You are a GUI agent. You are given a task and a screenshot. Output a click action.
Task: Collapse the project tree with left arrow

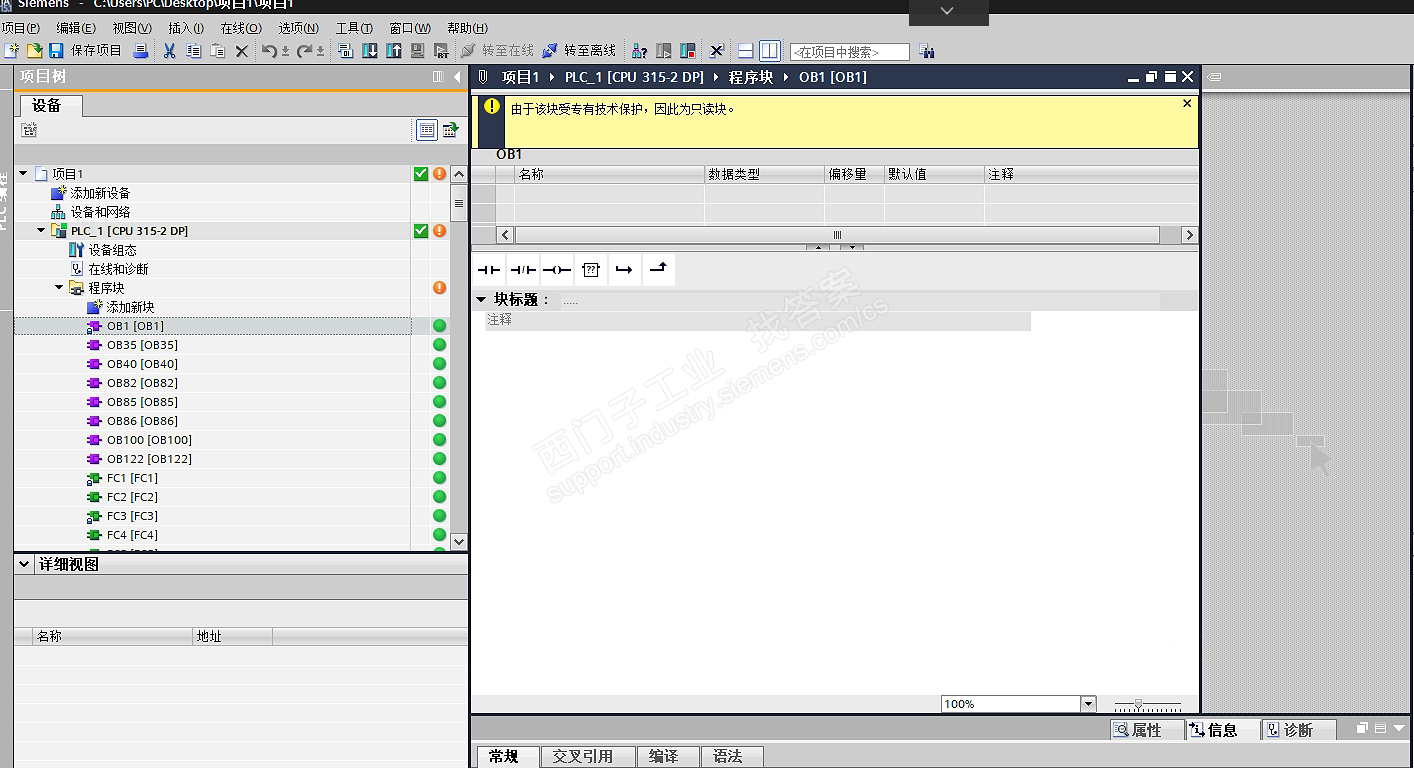[x=457, y=77]
